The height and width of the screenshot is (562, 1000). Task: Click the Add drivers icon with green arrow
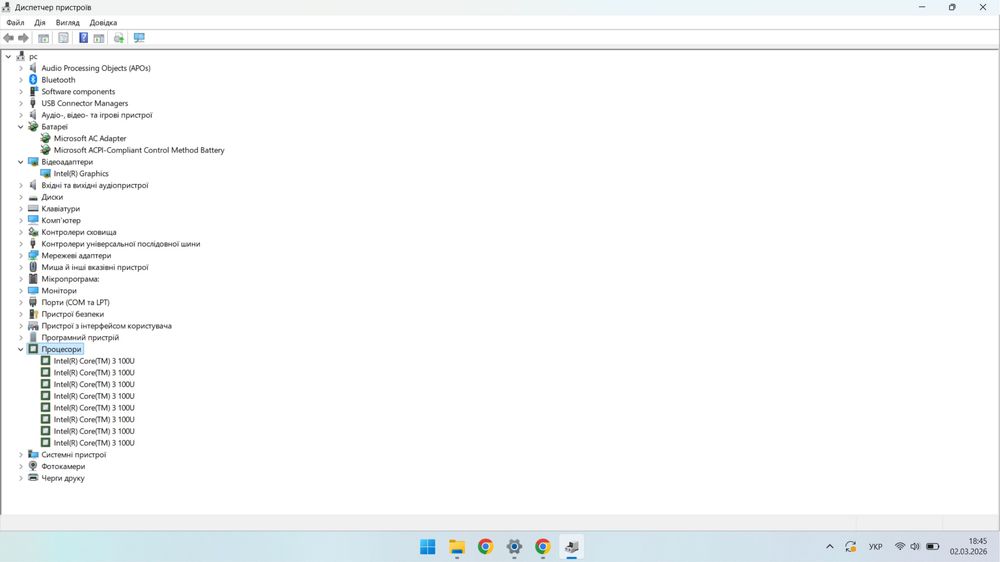119,38
